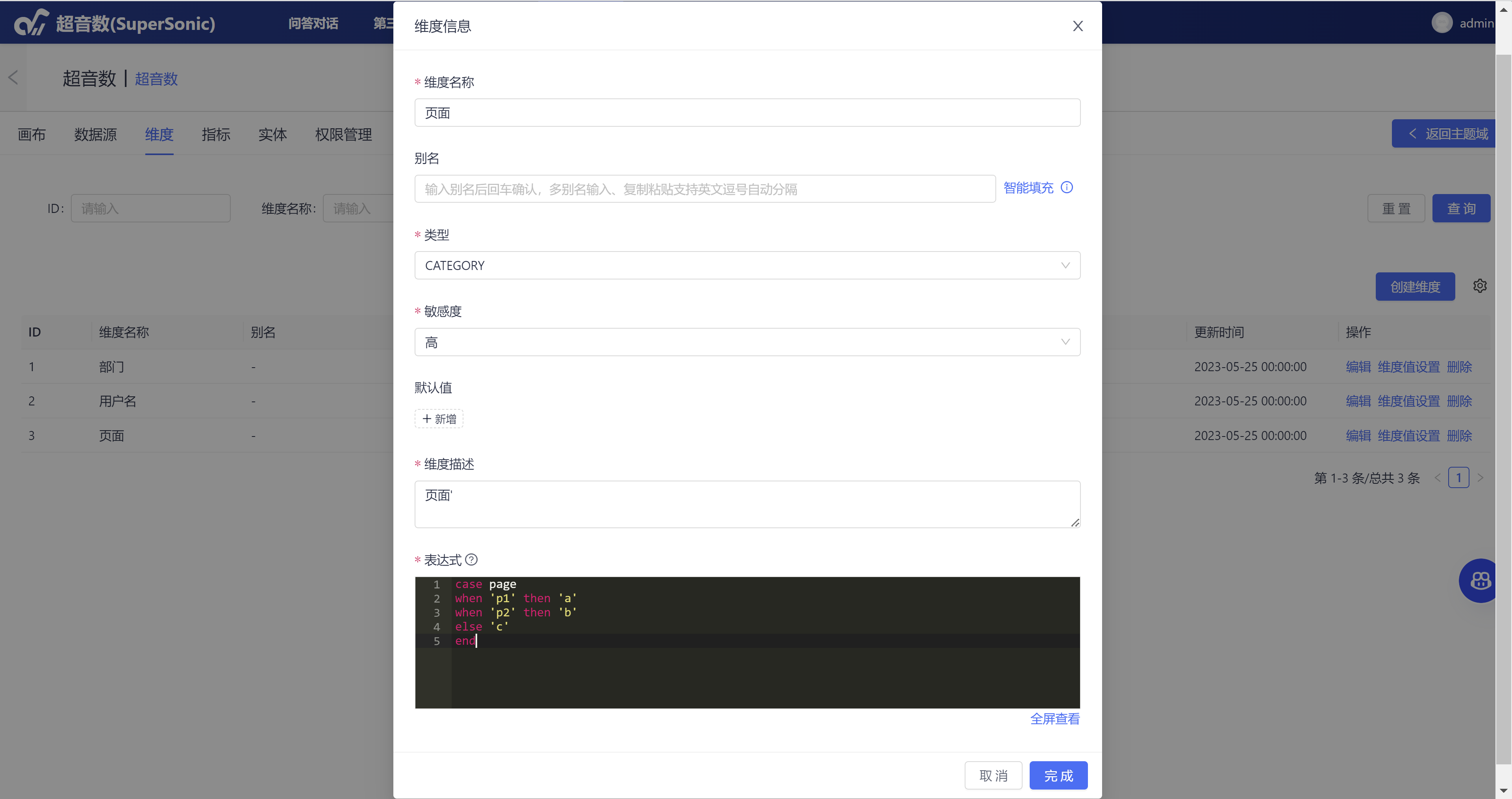The height and width of the screenshot is (799, 1512).
Task: Open the table settings gear icon
Action: 1480,286
